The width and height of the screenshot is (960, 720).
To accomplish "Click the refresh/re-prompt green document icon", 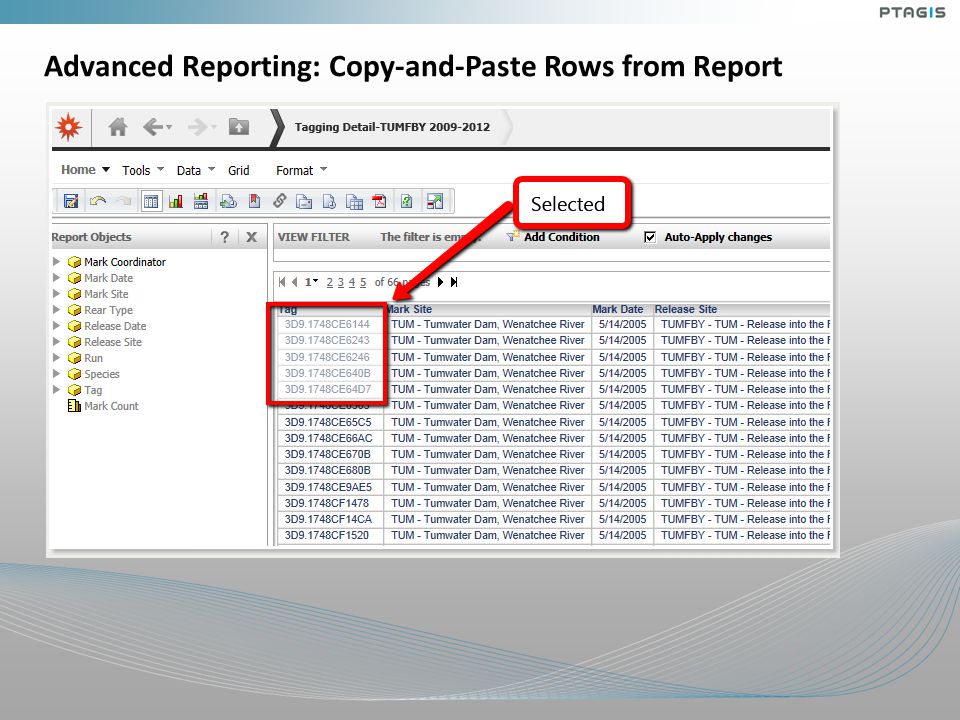I will tap(407, 201).
